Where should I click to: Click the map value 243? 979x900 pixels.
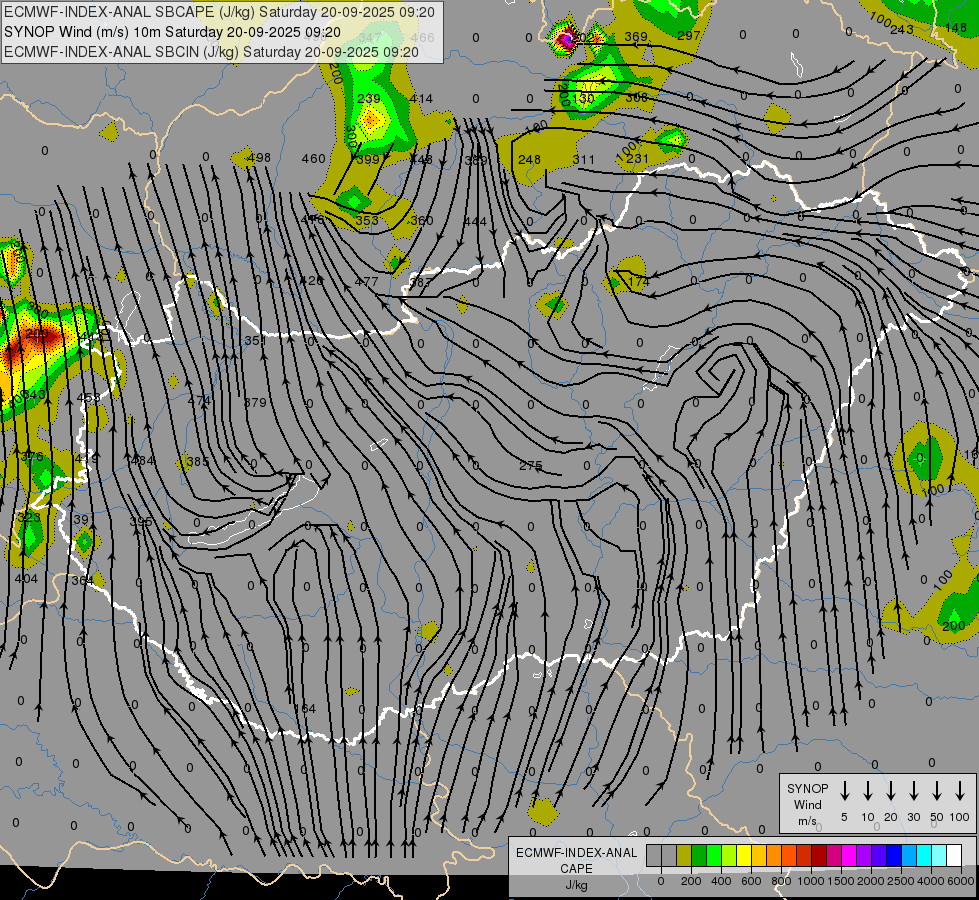point(902,29)
